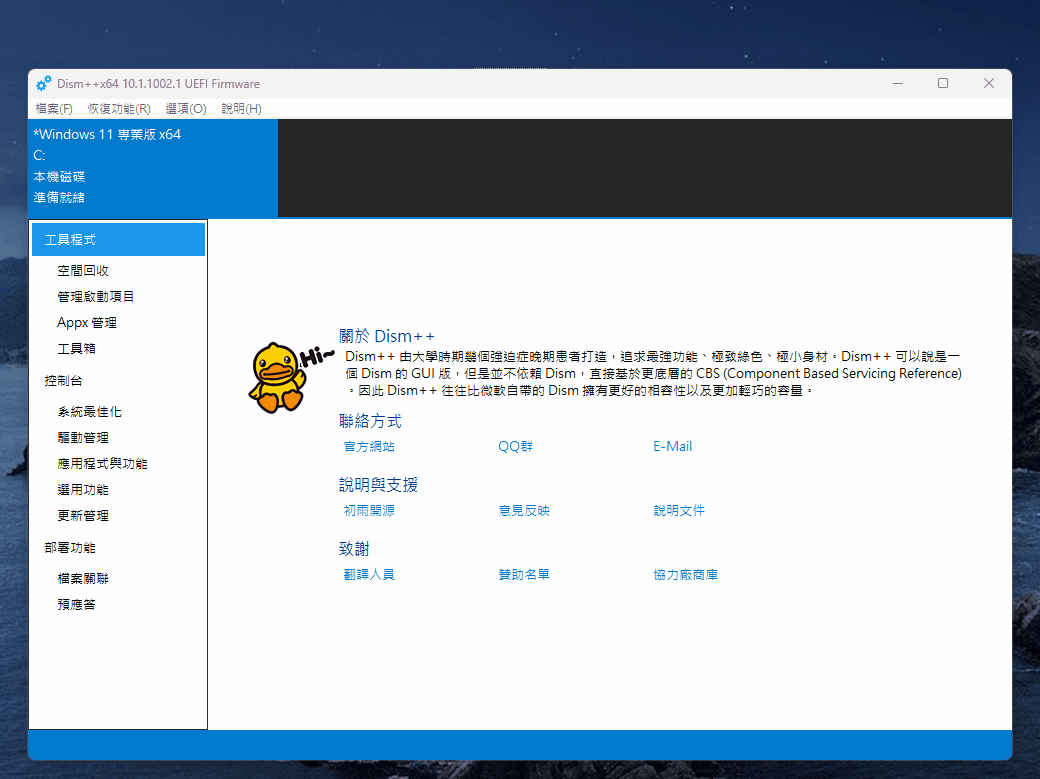The width and height of the screenshot is (1040, 779).
Task: Open the 選項(O) menu
Action: pyautogui.click(x=186, y=109)
